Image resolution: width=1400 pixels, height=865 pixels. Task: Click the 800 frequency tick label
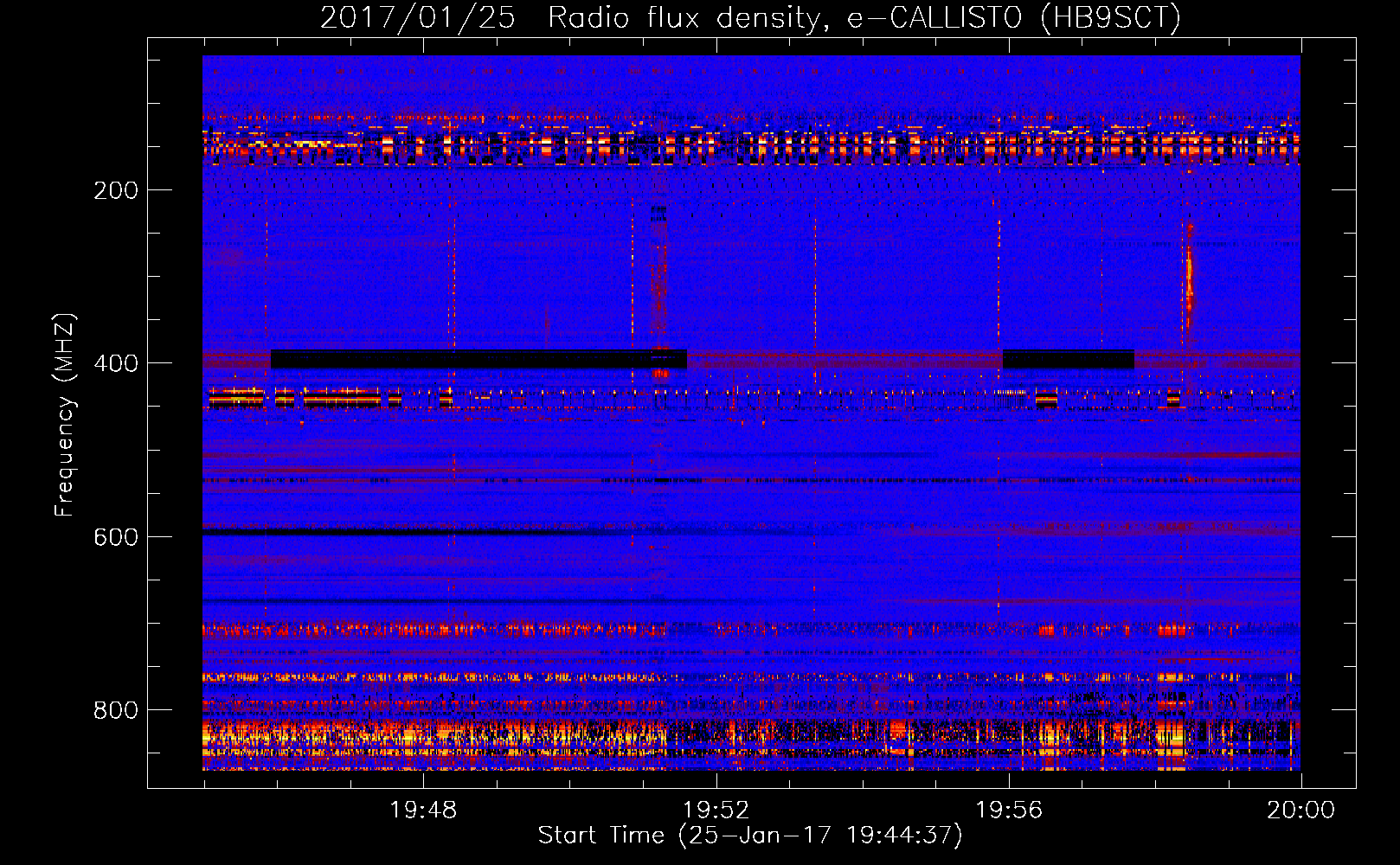pos(116,710)
